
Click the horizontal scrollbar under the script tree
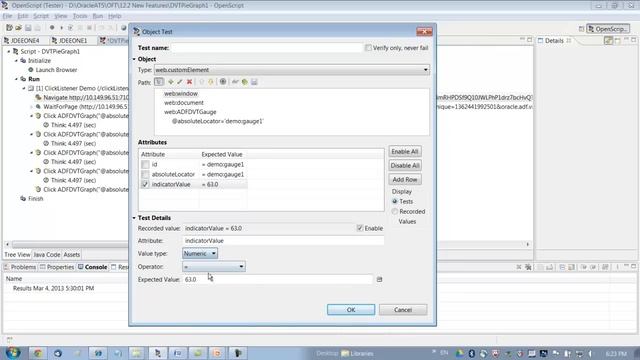[267, 244]
